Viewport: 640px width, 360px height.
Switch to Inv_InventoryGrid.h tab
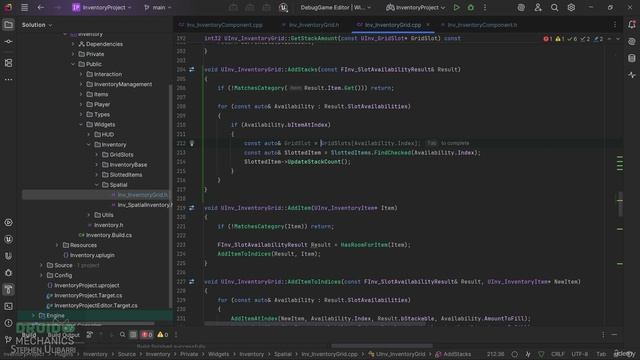(x=310, y=25)
